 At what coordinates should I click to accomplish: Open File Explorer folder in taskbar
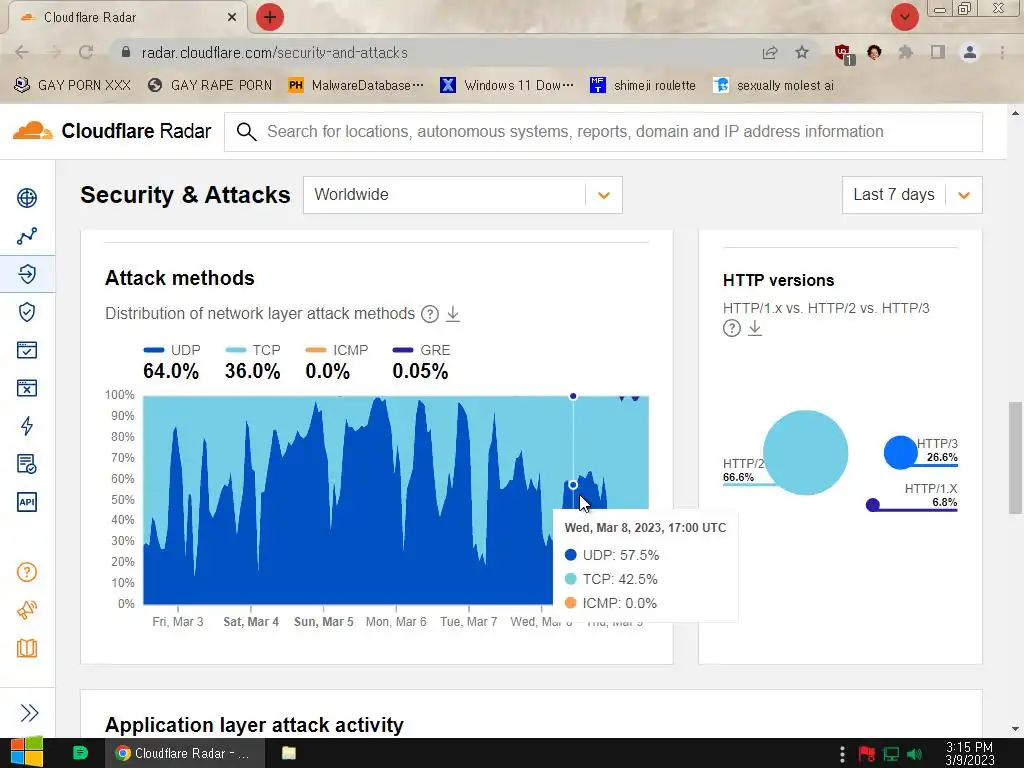click(x=289, y=753)
